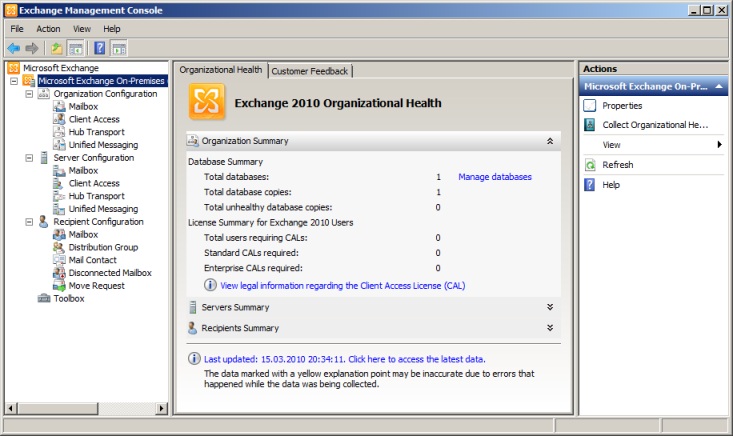Screen dimensions: 733x436
Task: Click the Hub Transport icon under Organization Configuration
Action: [x=59, y=132]
